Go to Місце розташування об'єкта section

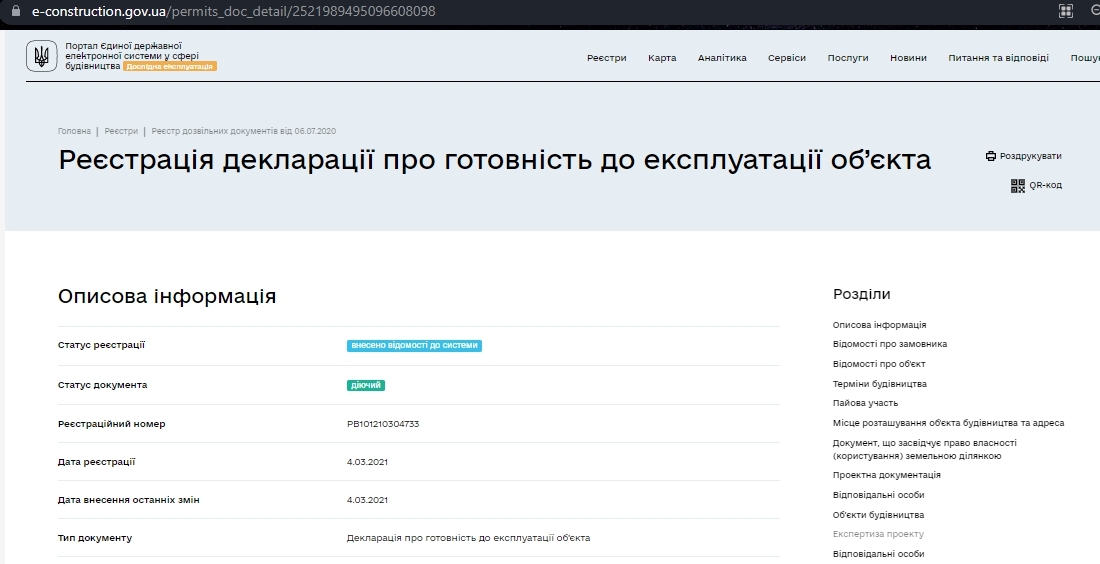tap(948, 423)
